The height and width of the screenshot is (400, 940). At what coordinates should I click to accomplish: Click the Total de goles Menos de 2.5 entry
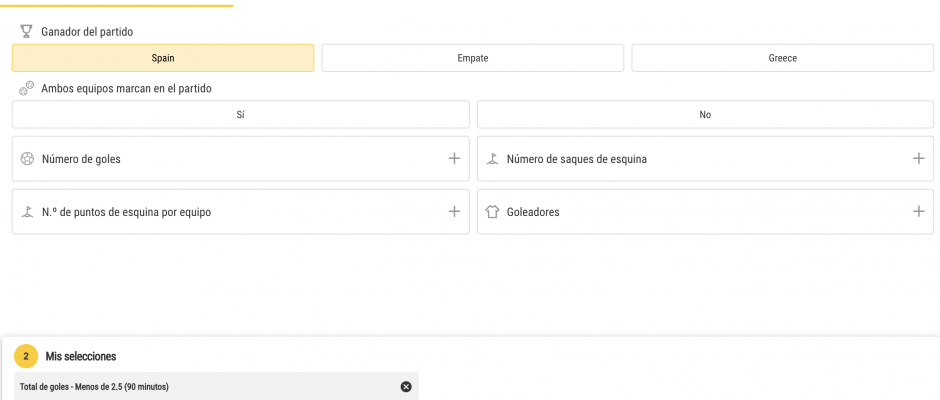[x=216, y=387]
